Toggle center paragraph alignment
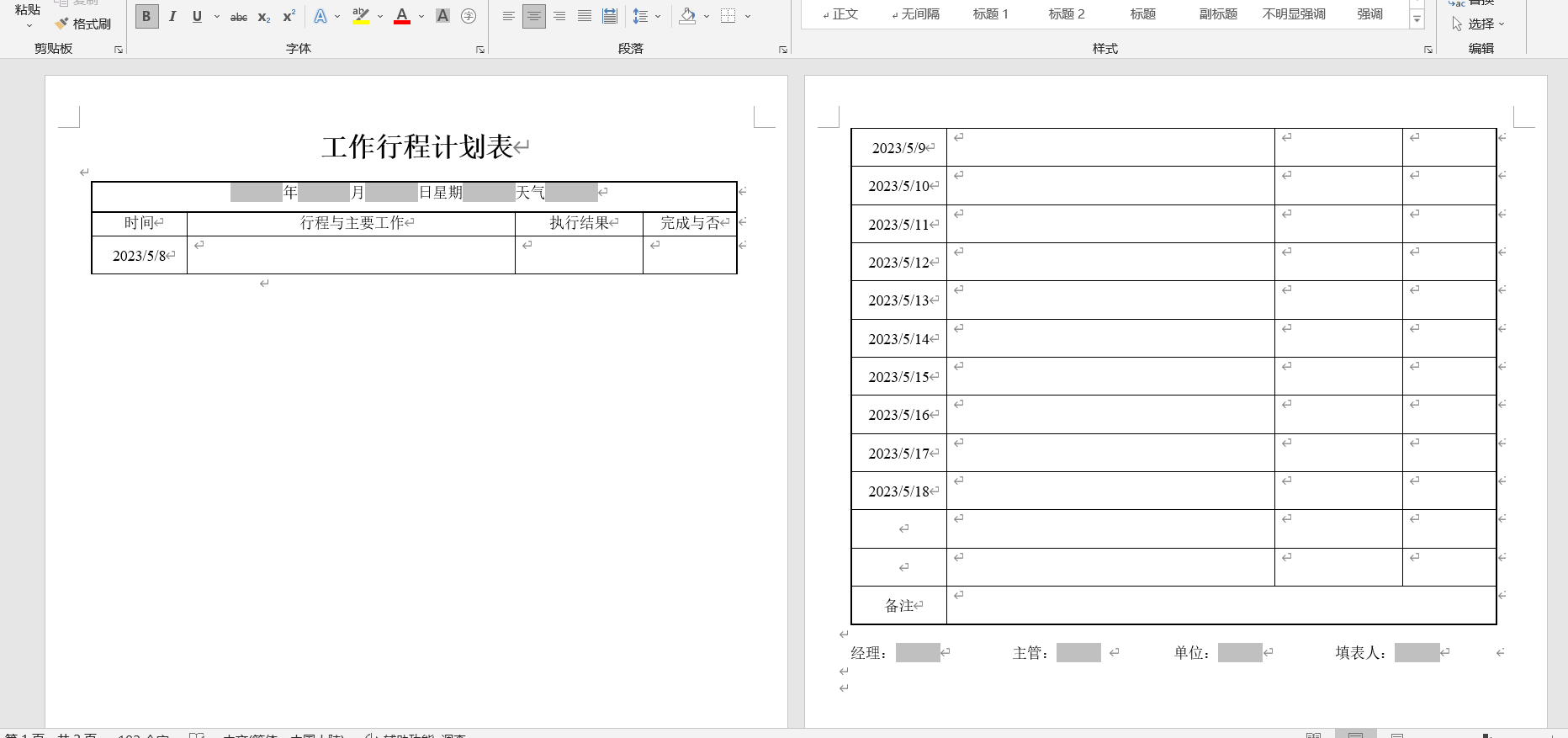Image resolution: width=1568 pixels, height=738 pixels. [x=534, y=16]
